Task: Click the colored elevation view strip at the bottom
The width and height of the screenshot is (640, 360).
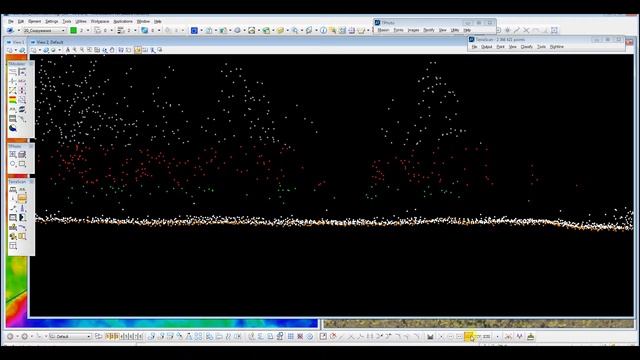Action: tap(162, 323)
